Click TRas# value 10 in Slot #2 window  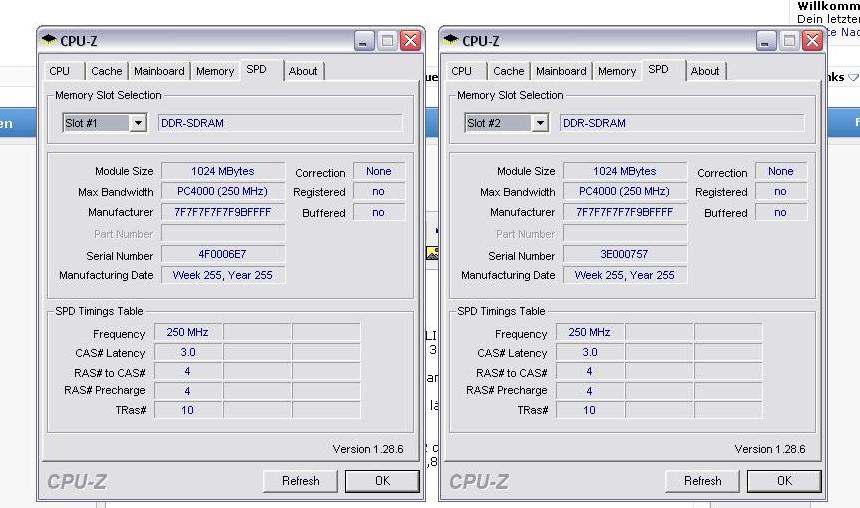click(x=590, y=410)
